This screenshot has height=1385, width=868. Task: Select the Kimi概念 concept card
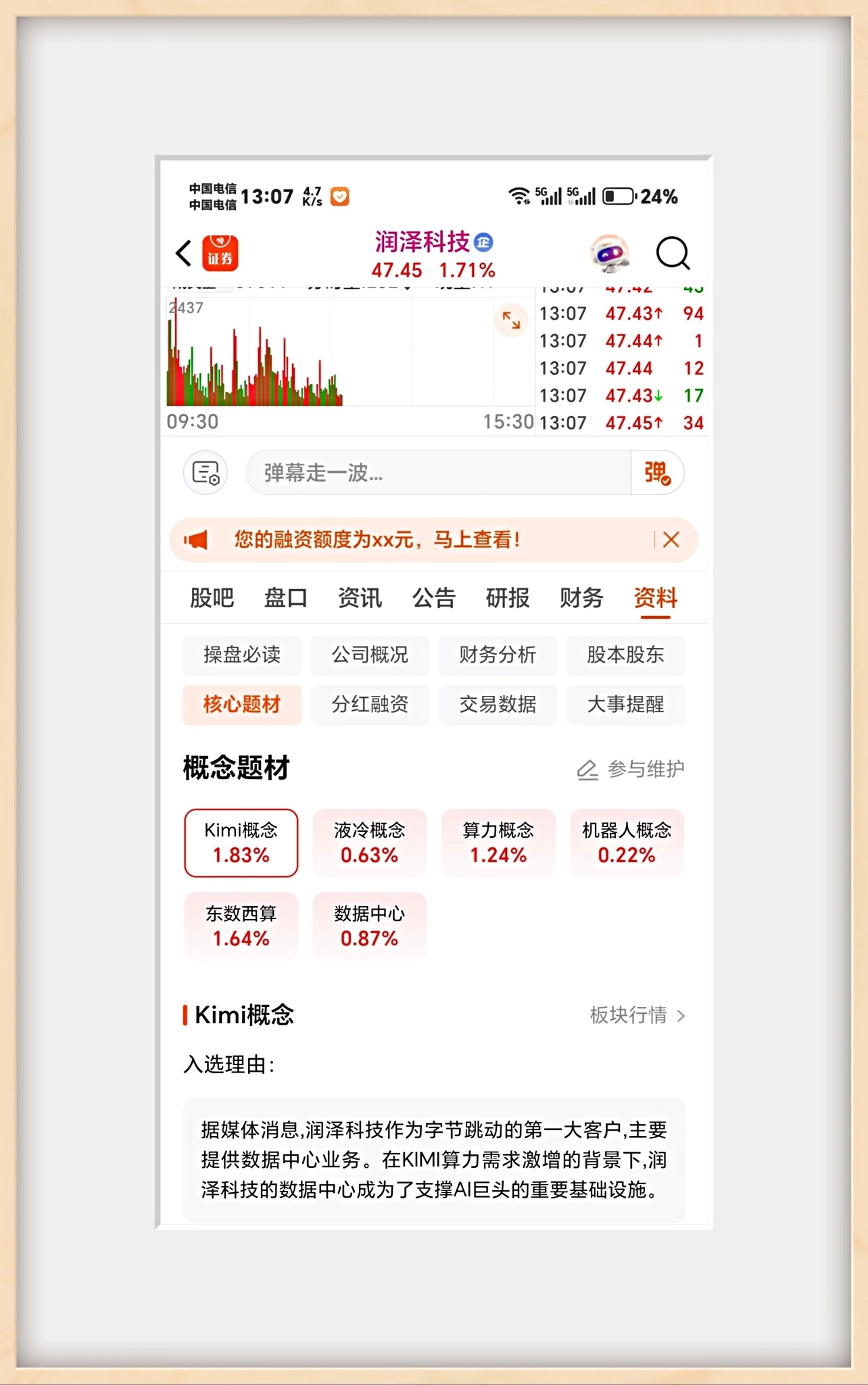click(241, 843)
